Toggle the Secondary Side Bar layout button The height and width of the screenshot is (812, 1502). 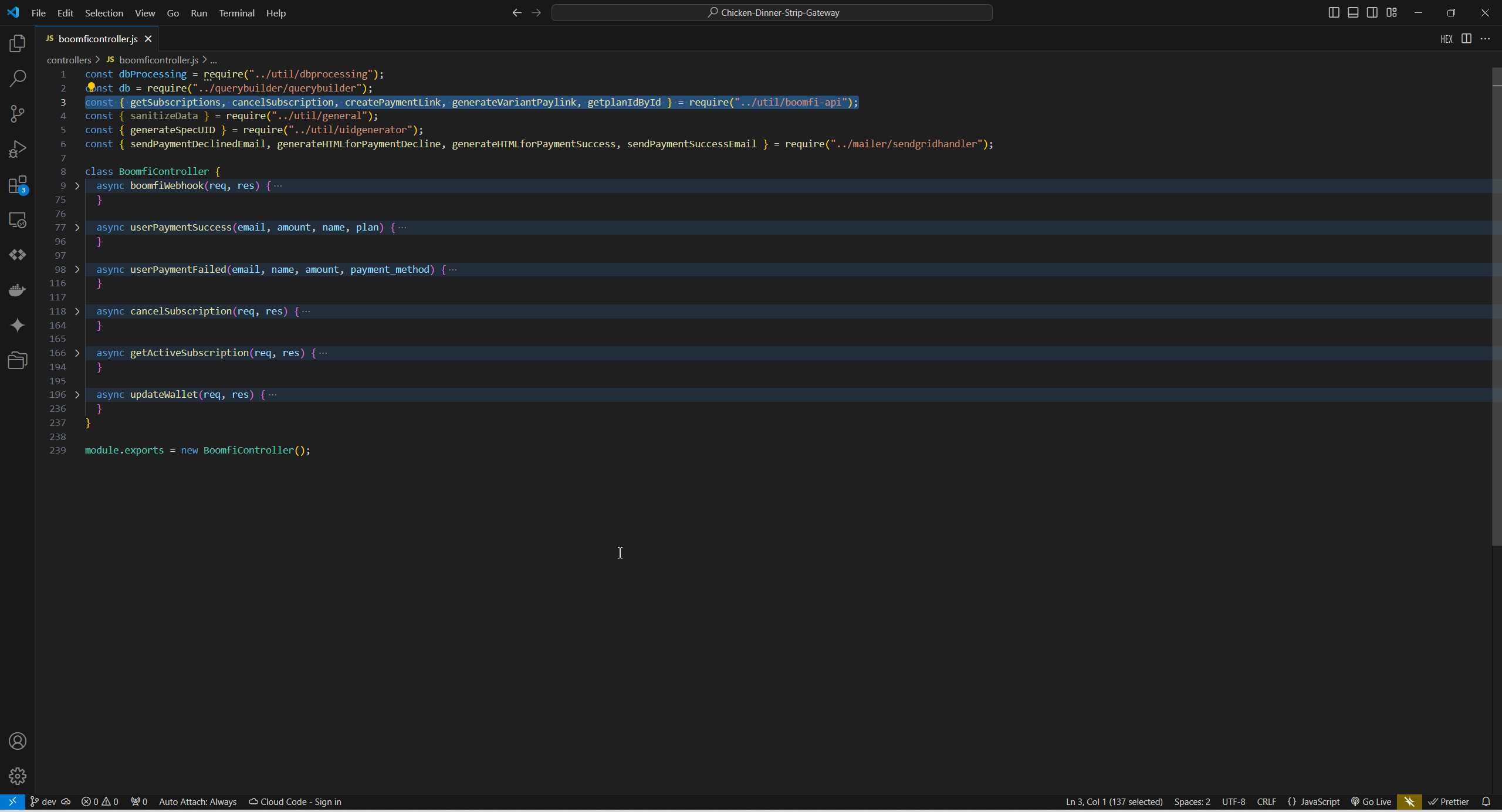(1372, 12)
